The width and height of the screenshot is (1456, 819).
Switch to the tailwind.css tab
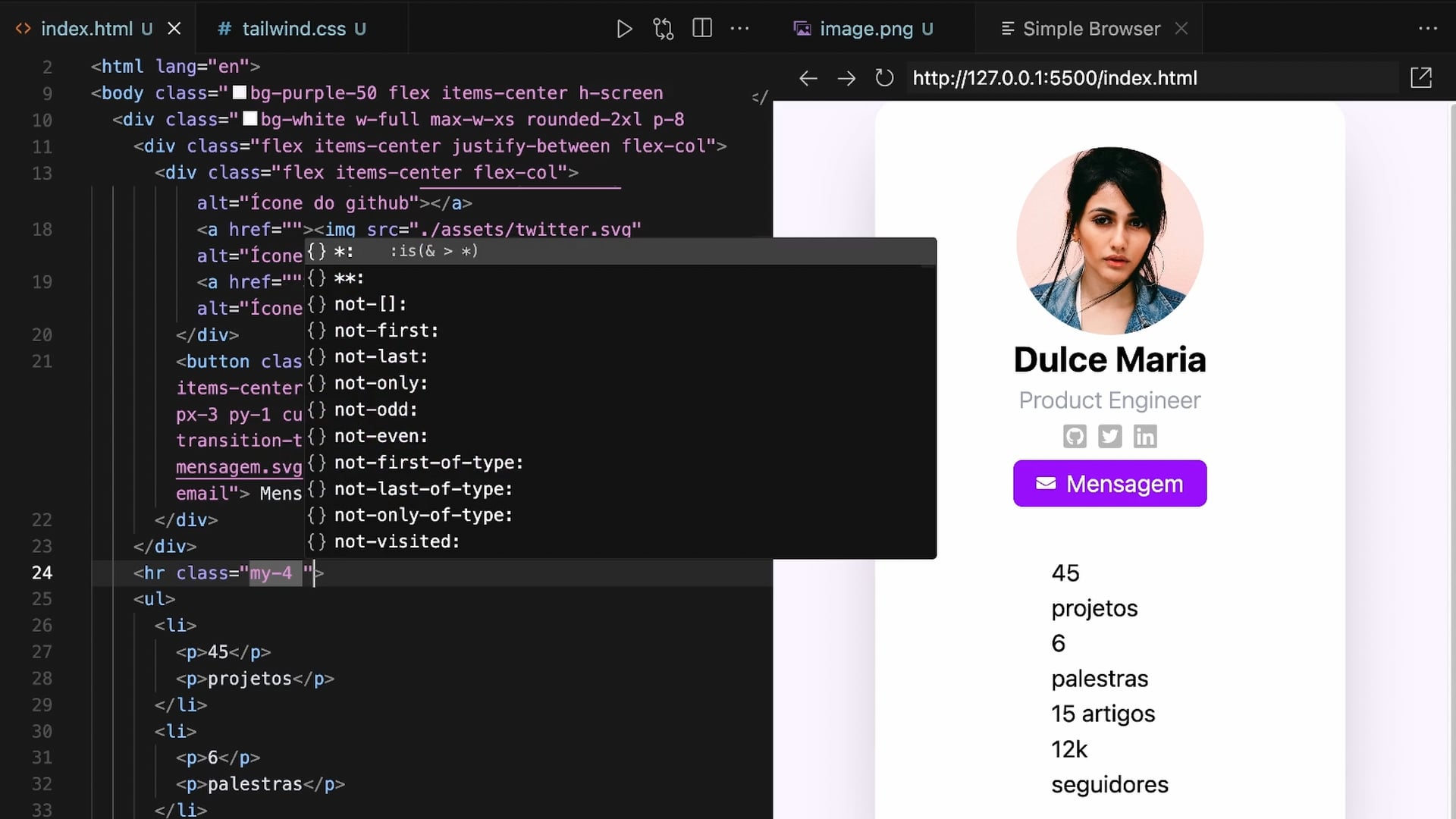tap(293, 29)
